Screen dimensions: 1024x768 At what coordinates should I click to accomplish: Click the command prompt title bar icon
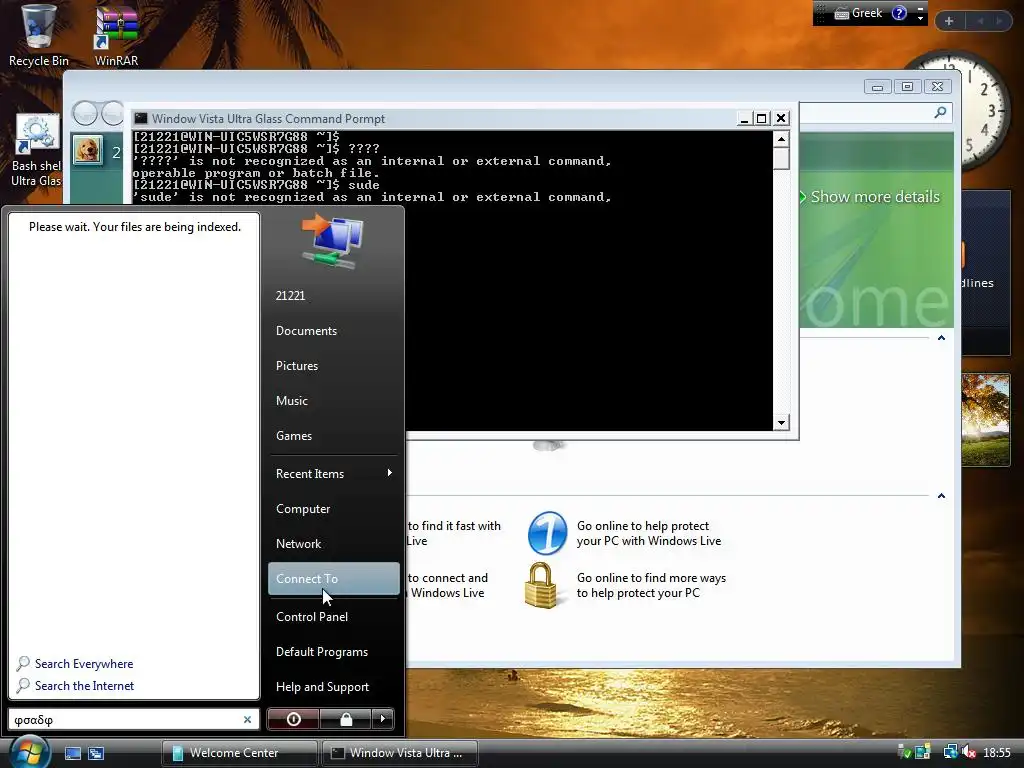point(140,118)
